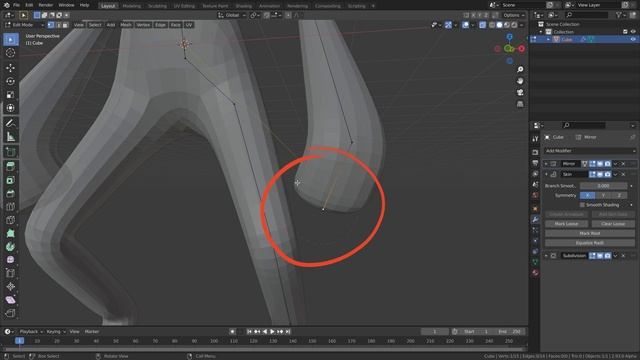
Task: Collapse the Skin modifier panel
Action: coord(546,174)
